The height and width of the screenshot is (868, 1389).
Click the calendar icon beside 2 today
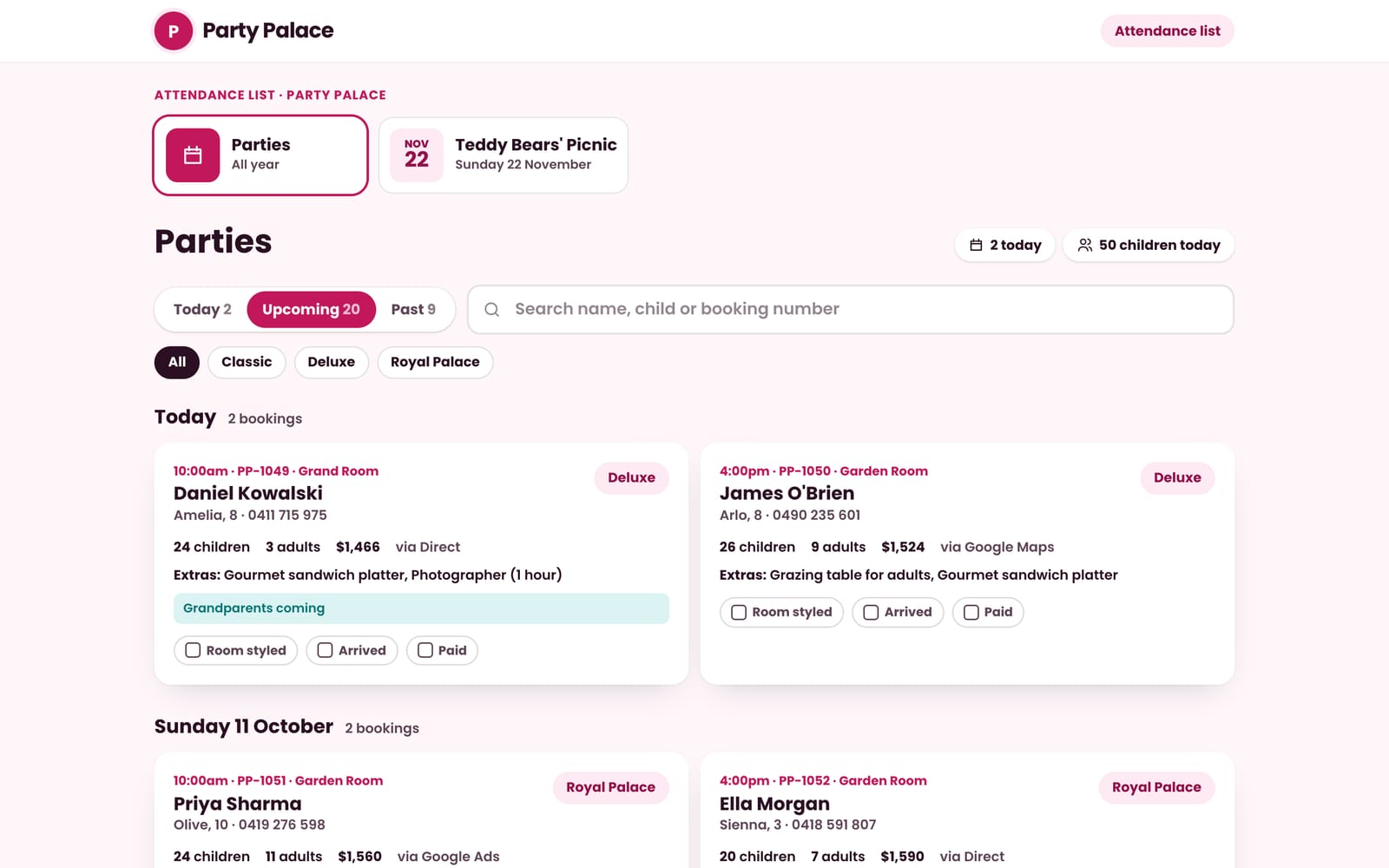tap(976, 246)
